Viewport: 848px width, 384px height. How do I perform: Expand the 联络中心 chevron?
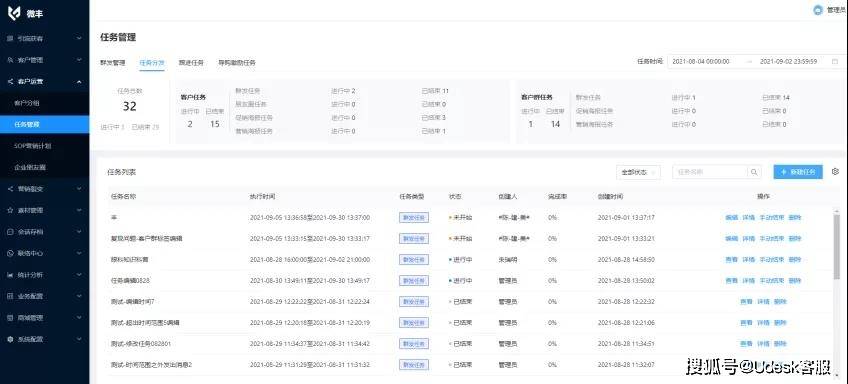coord(79,253)
